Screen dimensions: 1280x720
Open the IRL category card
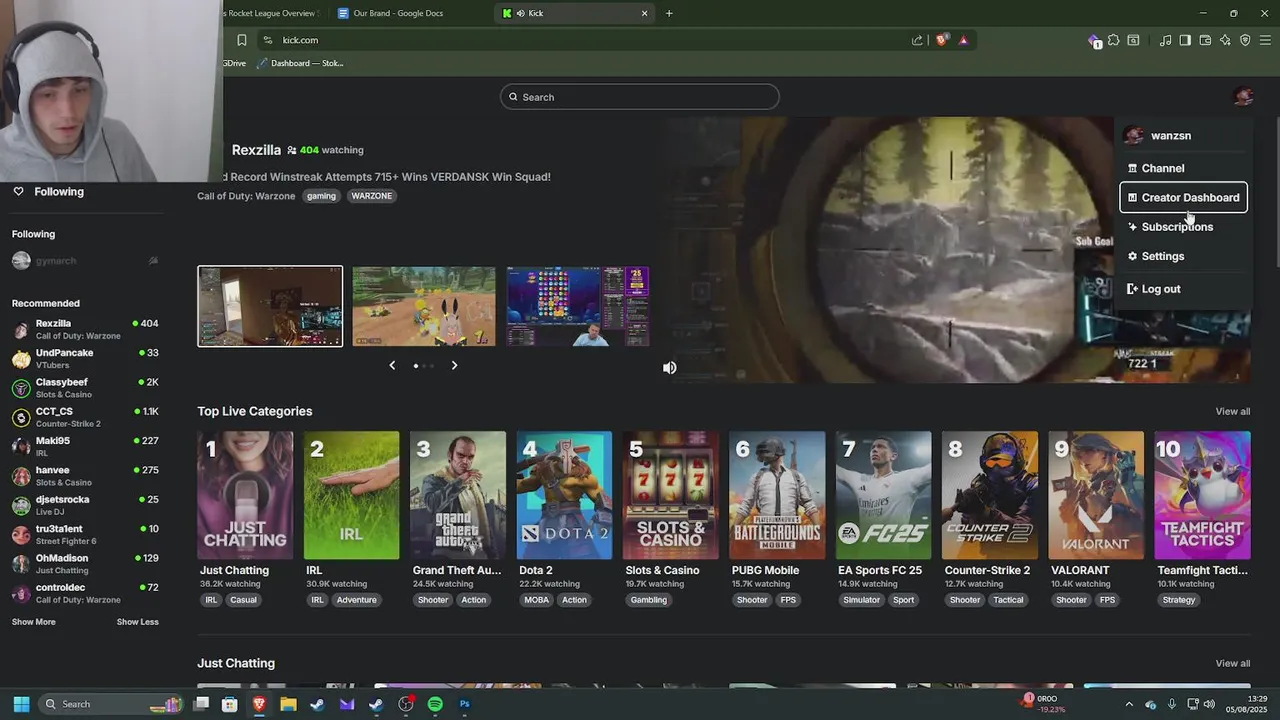[351, 495]
